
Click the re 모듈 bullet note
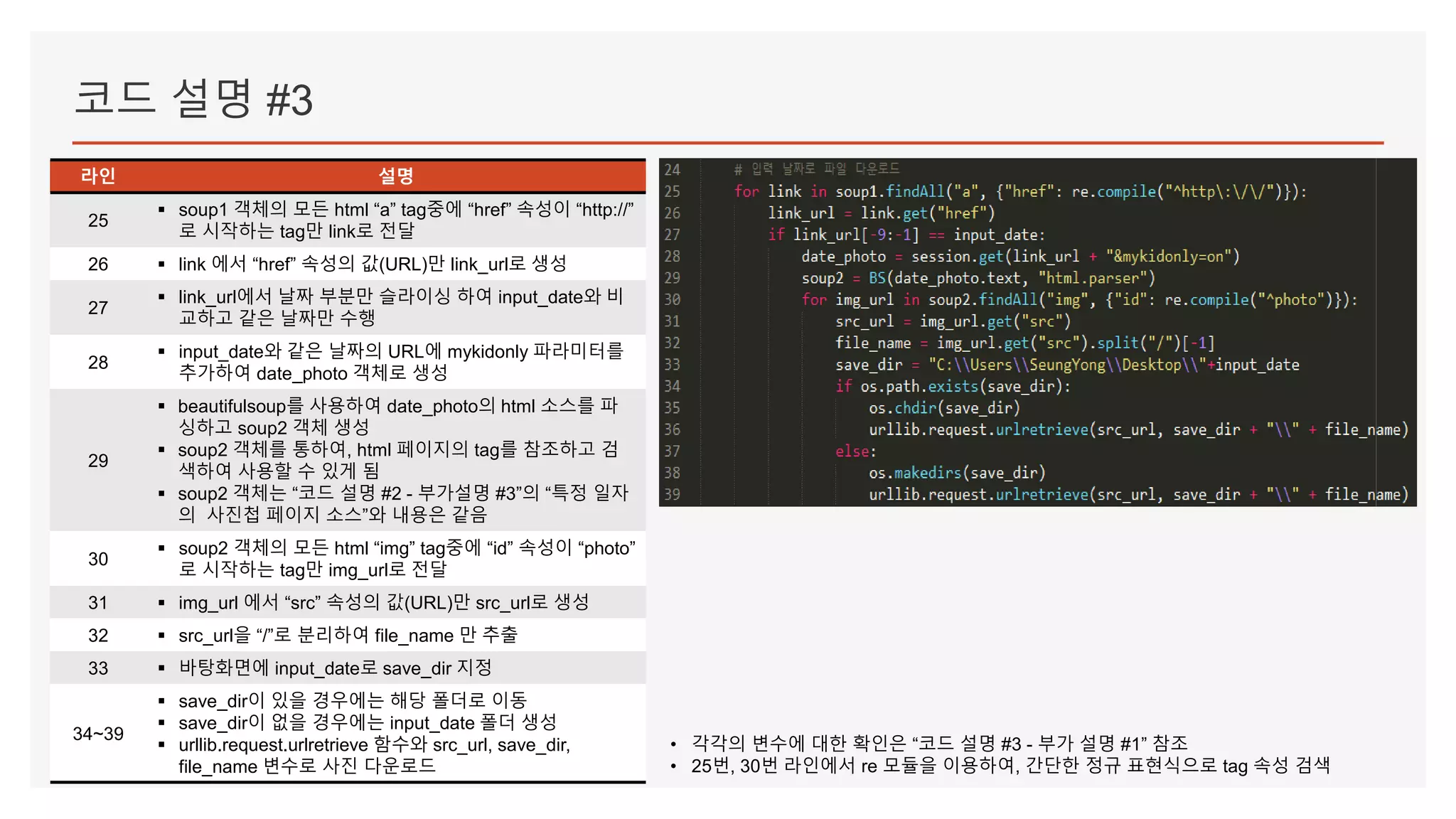tap(1010, 766)
